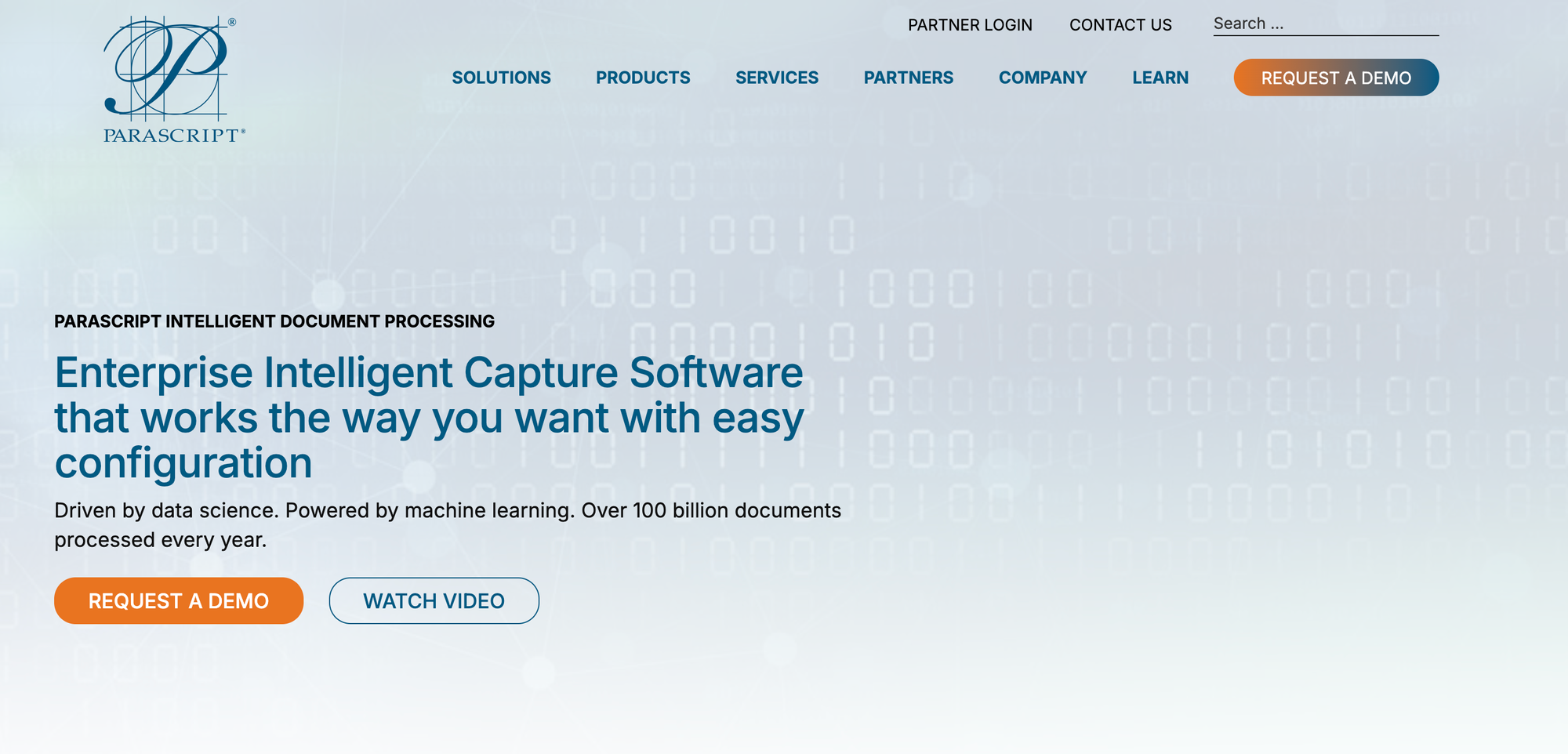Click the Enterprise Intelligent Capture Software headline
1568x754 pixels.
[x=430, y=418]
